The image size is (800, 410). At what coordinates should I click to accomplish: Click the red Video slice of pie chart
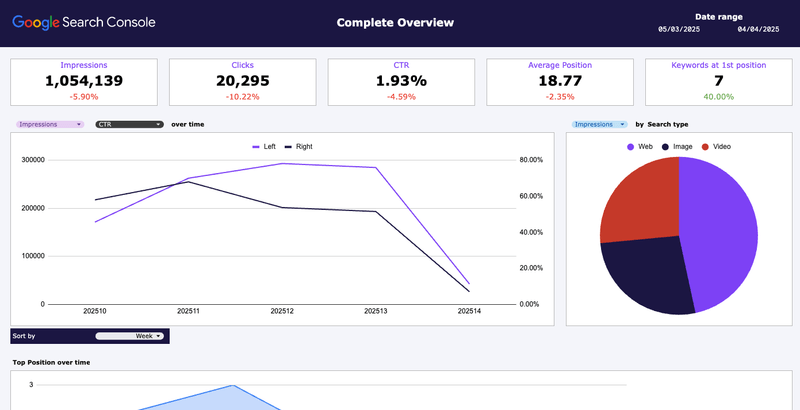643,204
